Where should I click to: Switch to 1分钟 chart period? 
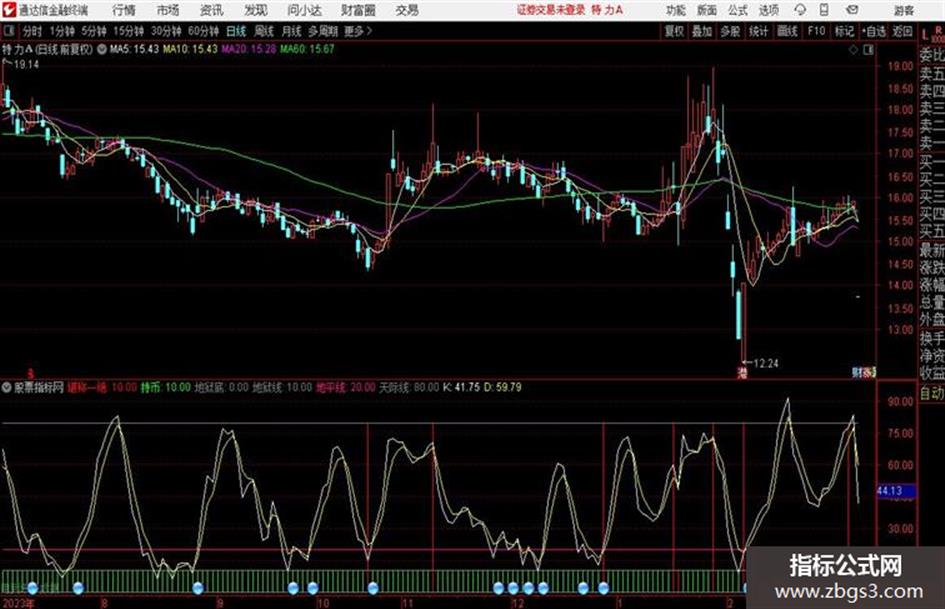(x=61, y=31)
